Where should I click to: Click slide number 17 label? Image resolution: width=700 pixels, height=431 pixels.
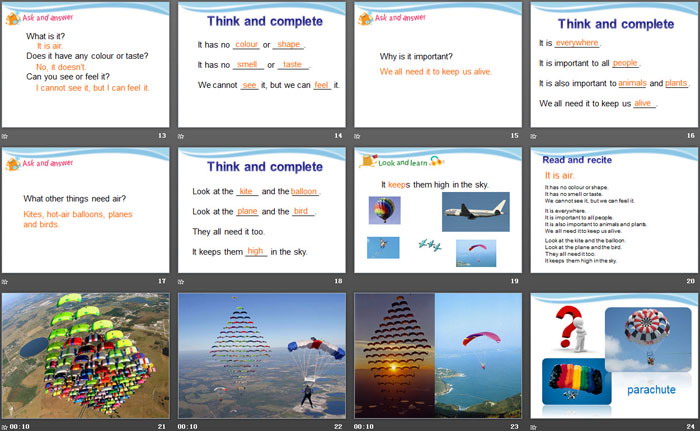click(x=162, y=281)
